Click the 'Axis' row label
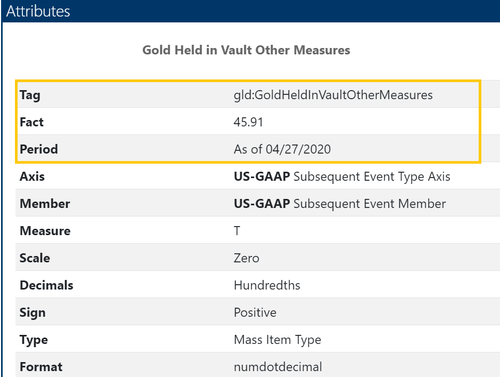 point(32,176)
